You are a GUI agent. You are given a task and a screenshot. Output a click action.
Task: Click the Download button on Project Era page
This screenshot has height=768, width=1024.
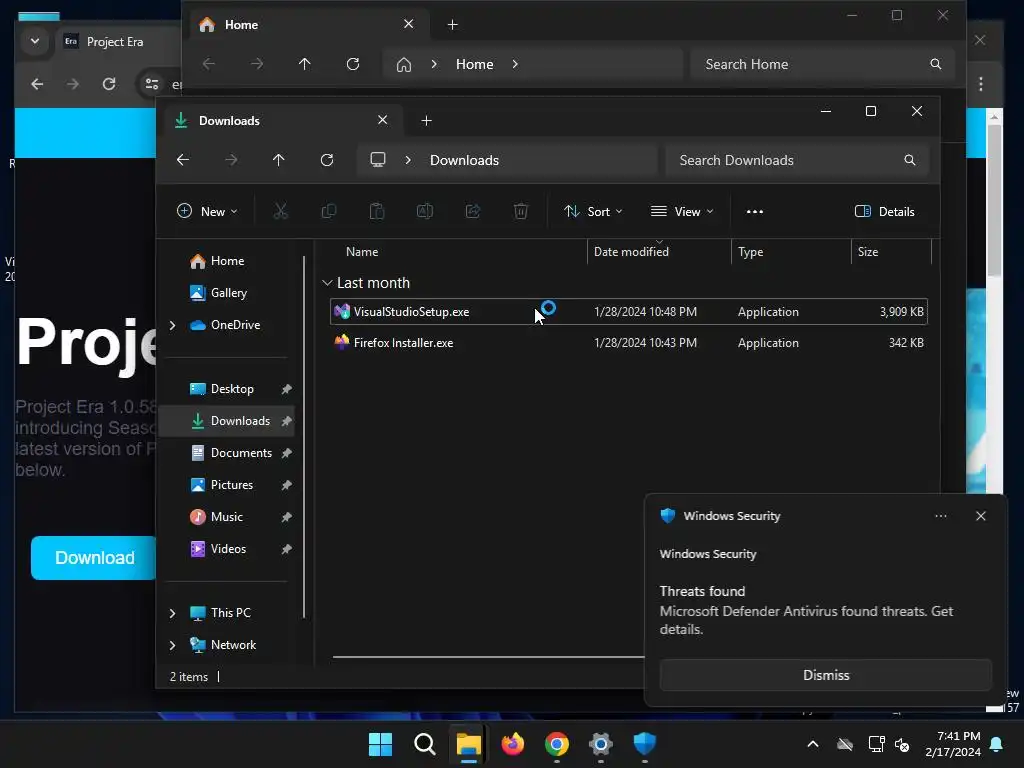(x=93, y=558)
